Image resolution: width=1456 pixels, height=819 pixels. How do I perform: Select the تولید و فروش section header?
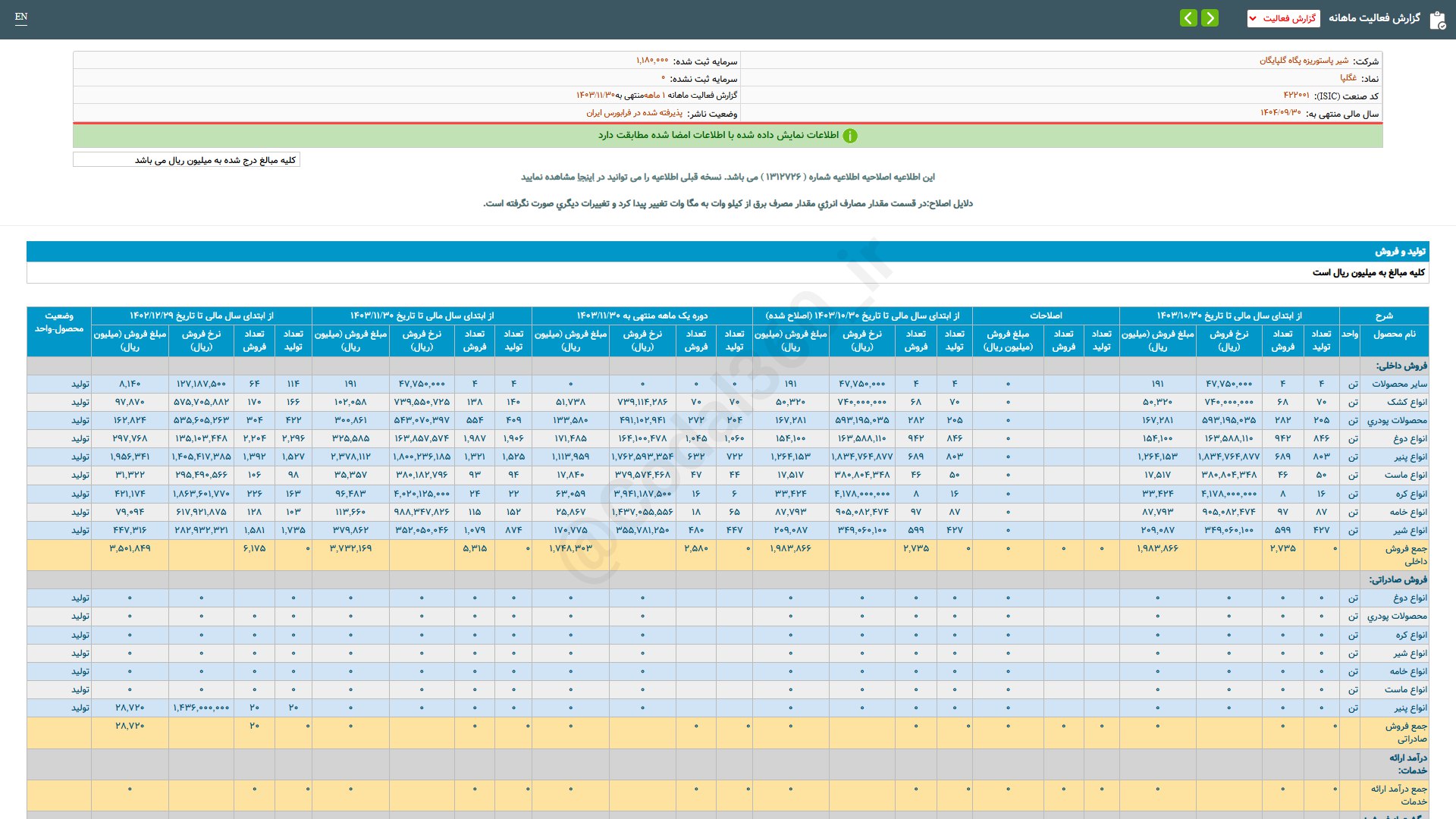pyautogui.click(x=1400, y=251)
